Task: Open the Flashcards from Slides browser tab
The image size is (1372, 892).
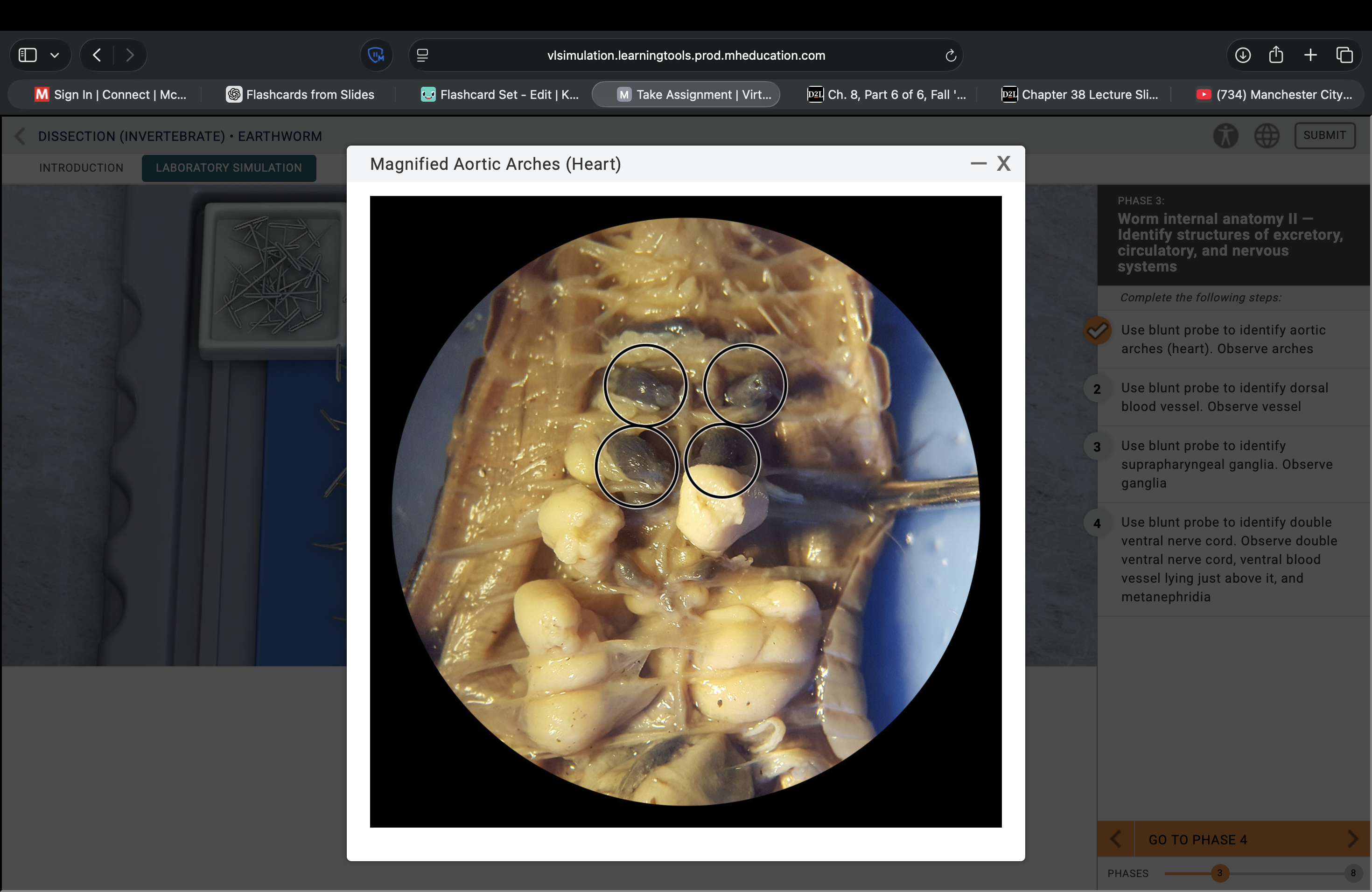Action: click(x=300, y=95)
